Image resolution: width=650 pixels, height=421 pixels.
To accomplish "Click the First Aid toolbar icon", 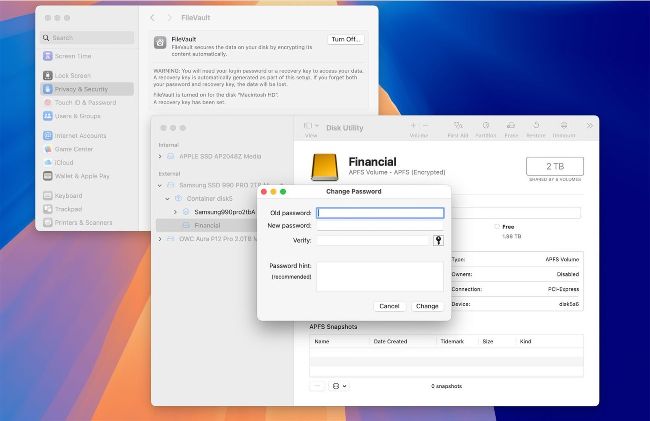I will point(458,126).
